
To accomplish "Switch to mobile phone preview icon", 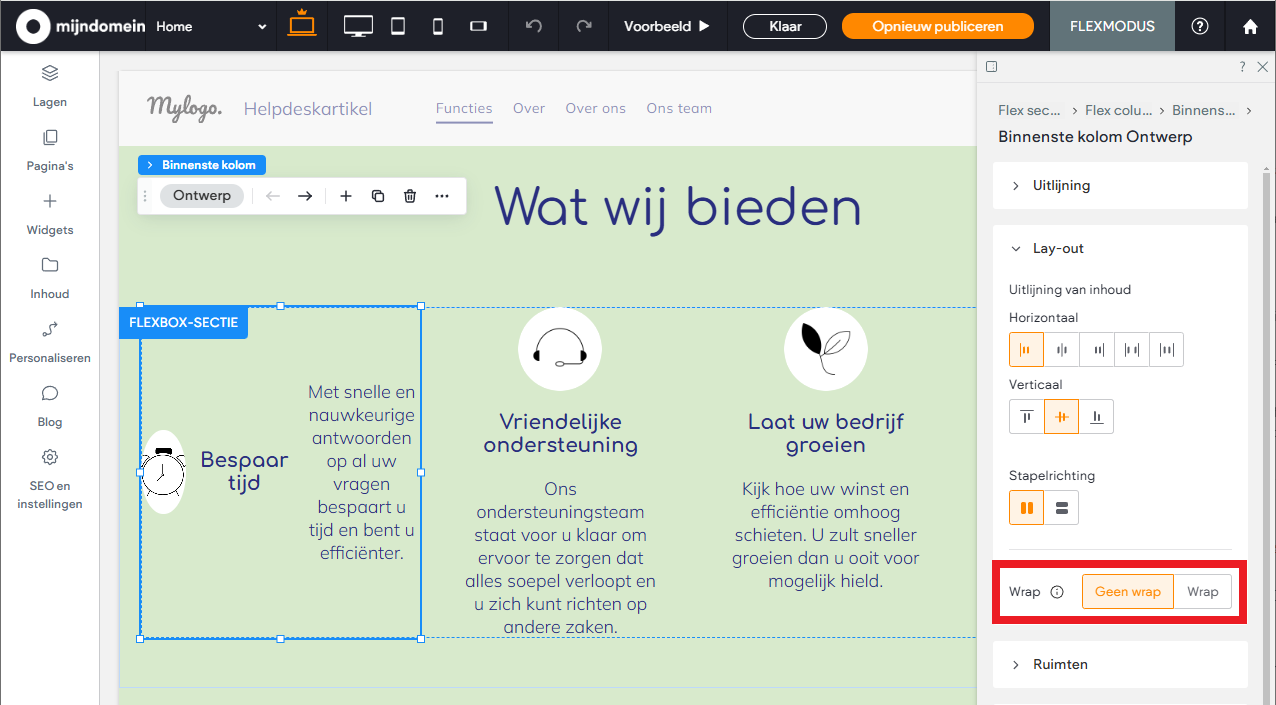I will click(437, 26).
